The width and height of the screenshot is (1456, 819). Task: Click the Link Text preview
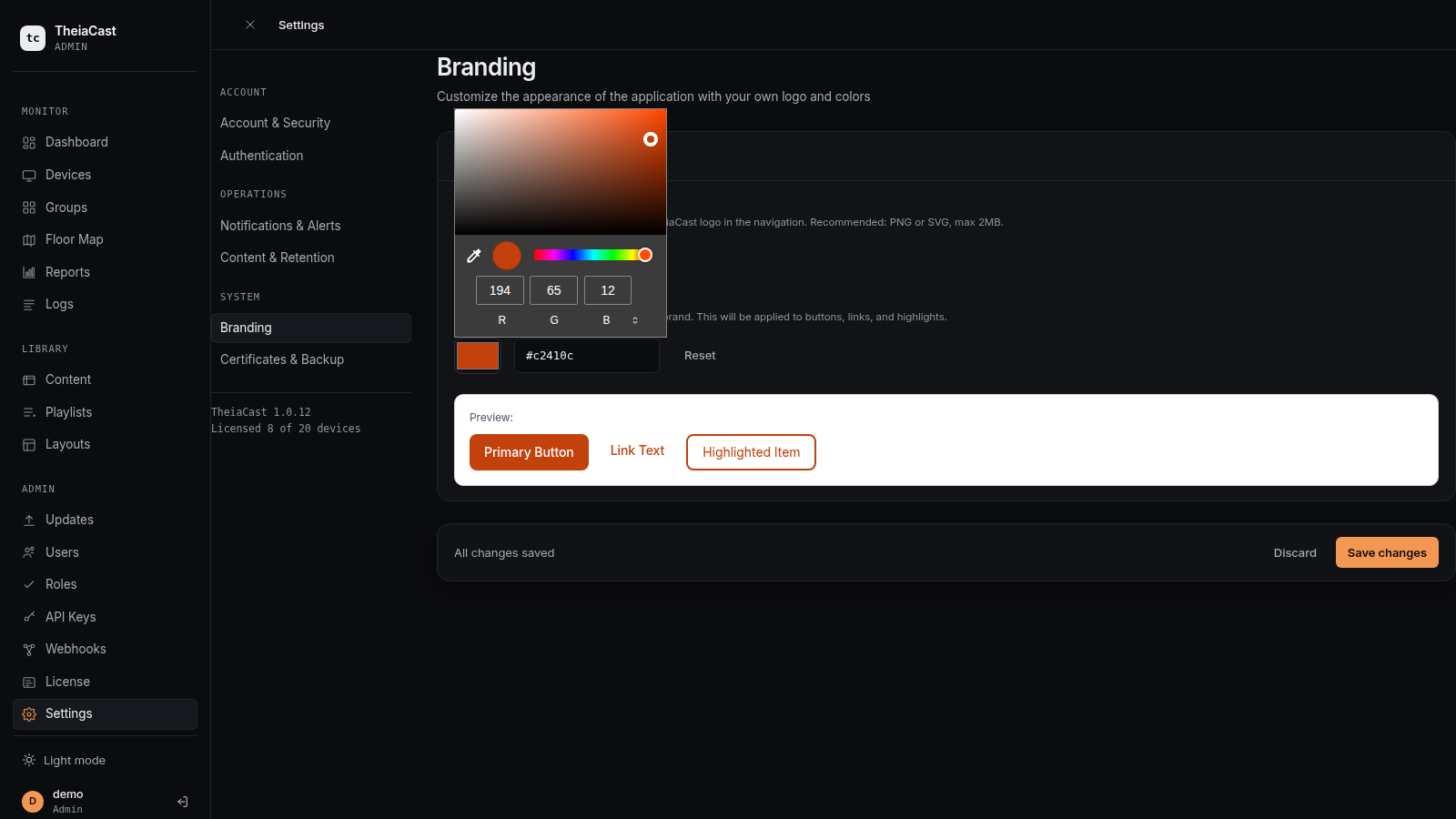point(637,450)
